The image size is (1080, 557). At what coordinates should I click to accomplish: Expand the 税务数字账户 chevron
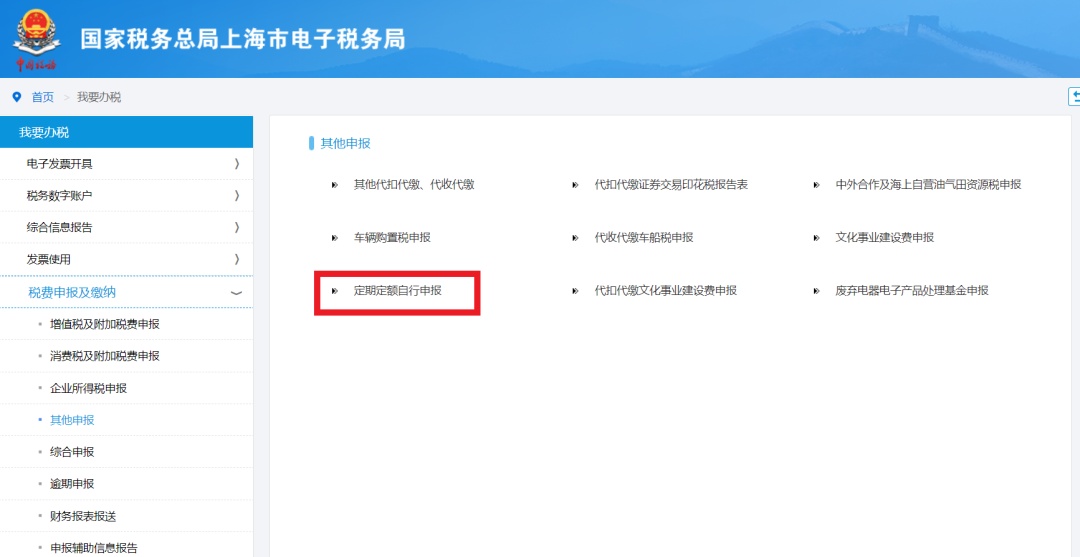[237, 196]
